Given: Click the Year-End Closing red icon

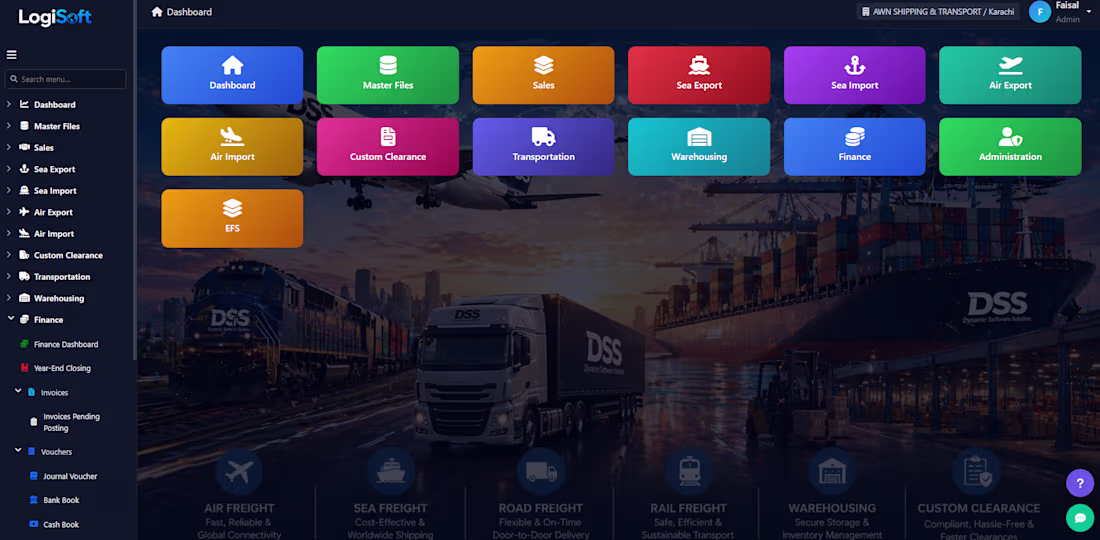Looking at the screenshot, I should point(25,368).
